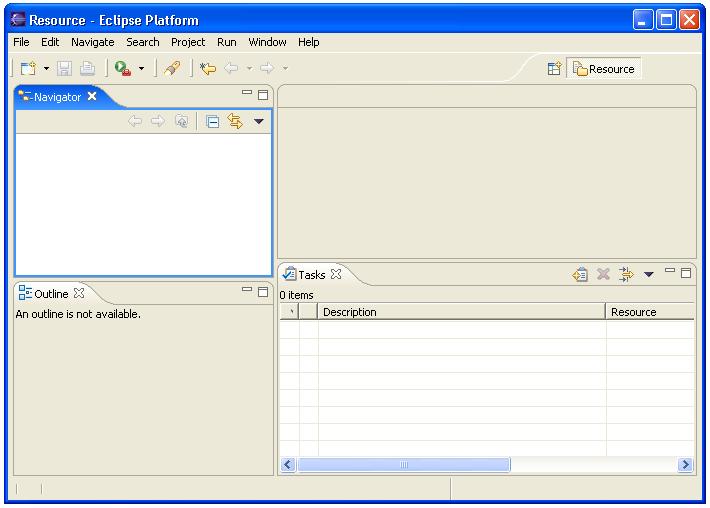Sort by the Resource column header

click(650, 312)
